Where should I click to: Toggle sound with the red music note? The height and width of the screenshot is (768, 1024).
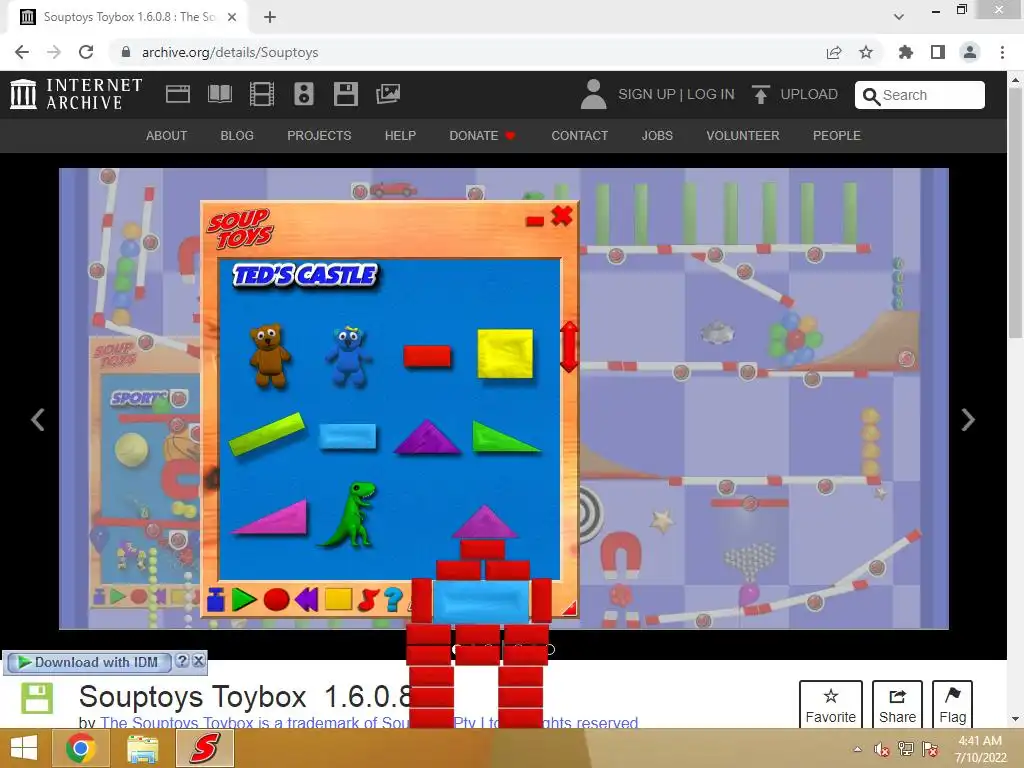tap(368, 600)
